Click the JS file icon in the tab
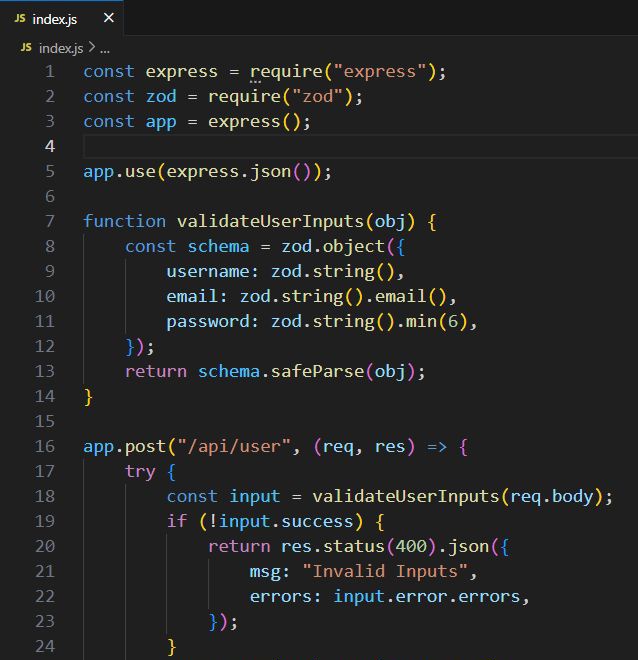638x660 pixels. [x=20, y=19]
